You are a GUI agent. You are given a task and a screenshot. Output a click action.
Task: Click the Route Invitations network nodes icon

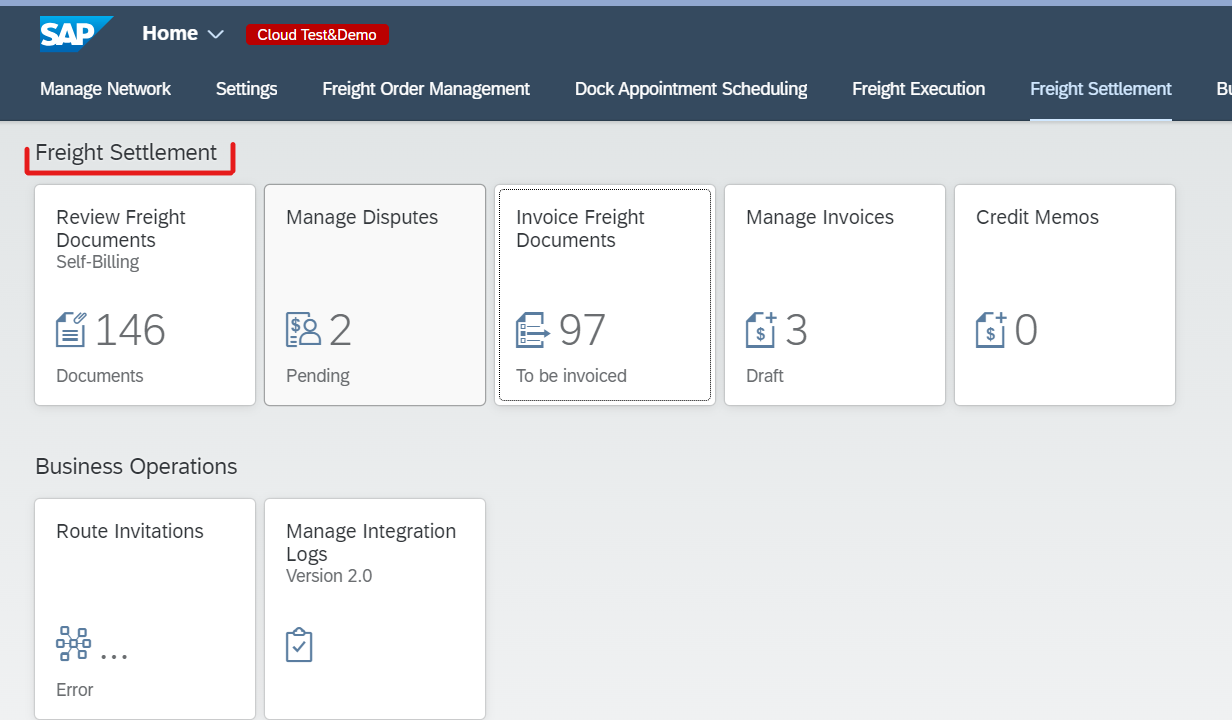point(73,643)
